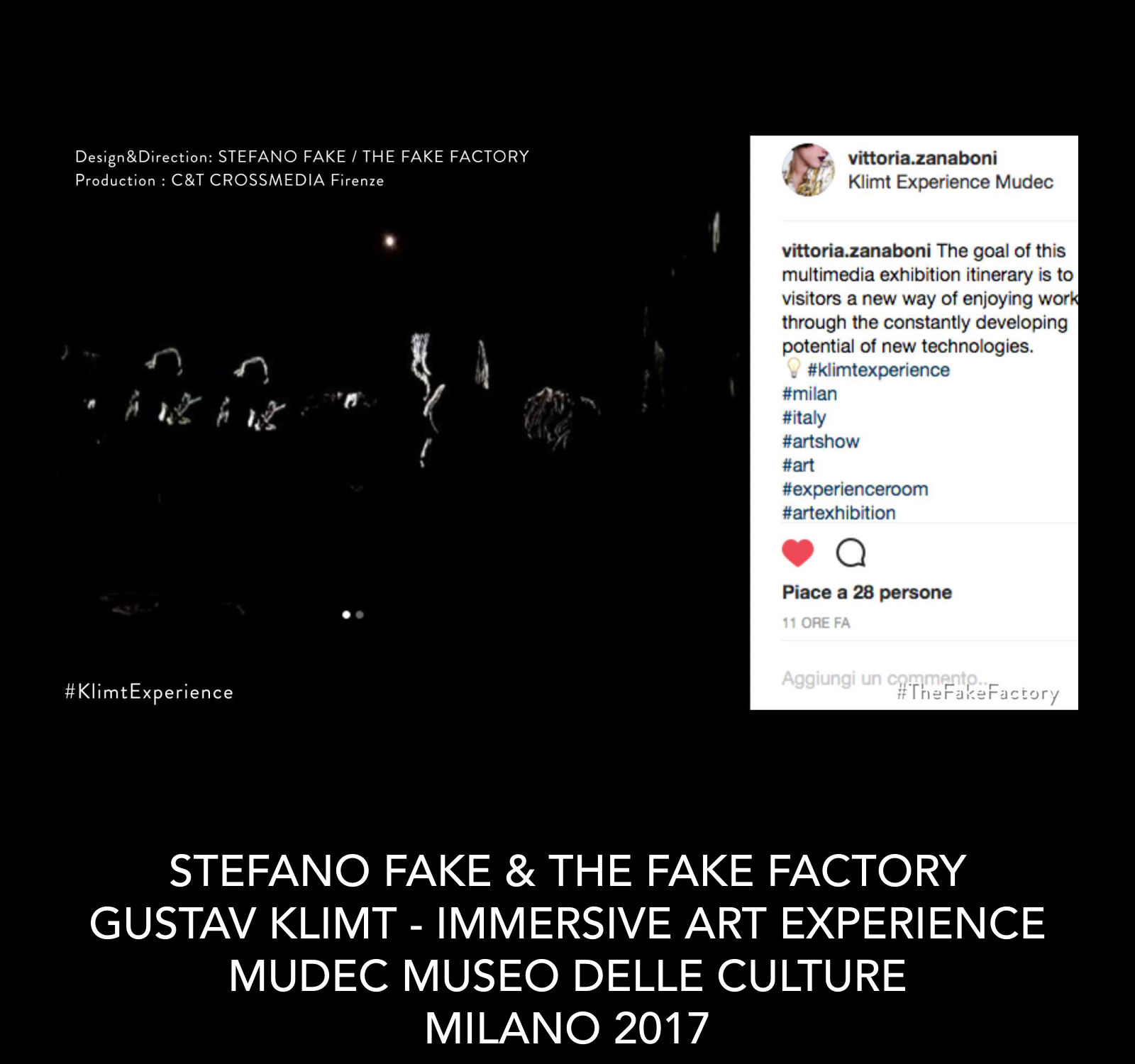Click the dark Klimt Experience video image

click(397, 426)
